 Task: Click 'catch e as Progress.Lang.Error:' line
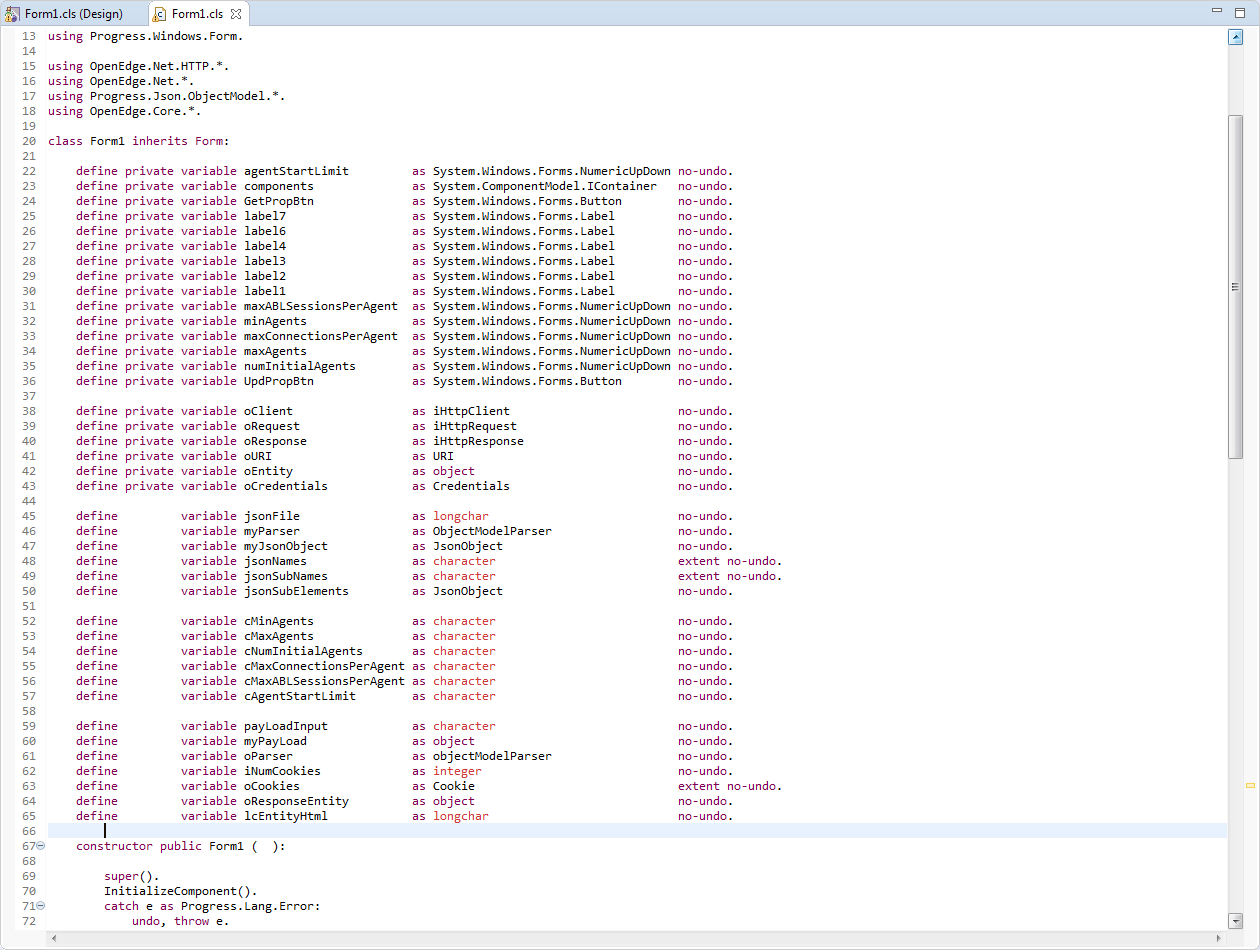(212, 906)
